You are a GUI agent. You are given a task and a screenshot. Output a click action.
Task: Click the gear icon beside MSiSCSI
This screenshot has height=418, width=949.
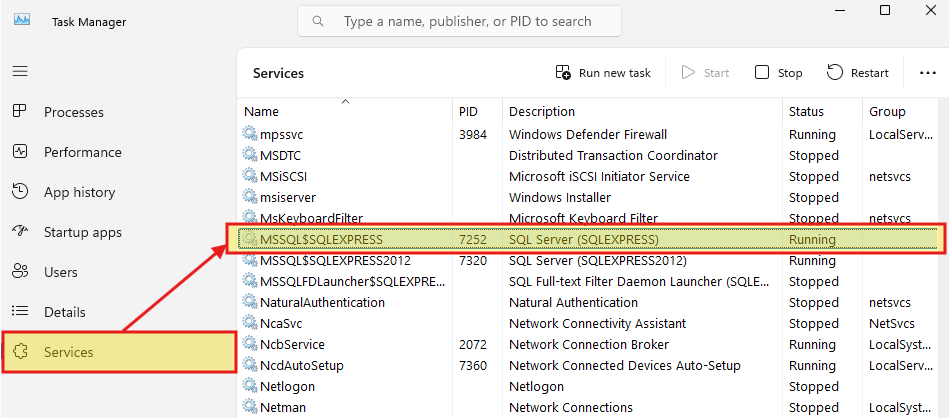click(249, 176)
